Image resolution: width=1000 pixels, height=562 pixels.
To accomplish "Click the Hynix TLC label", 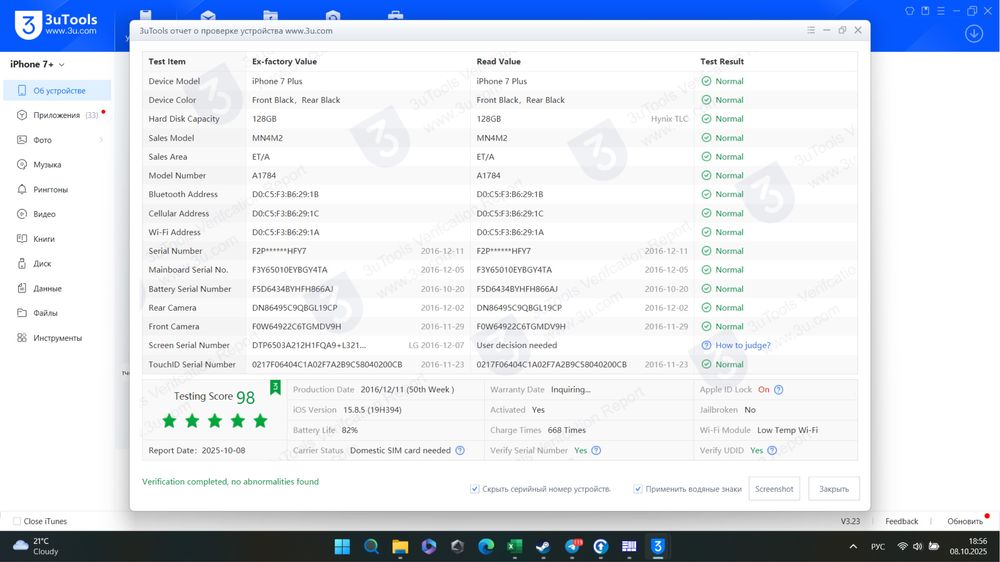I will click(670, 119).
